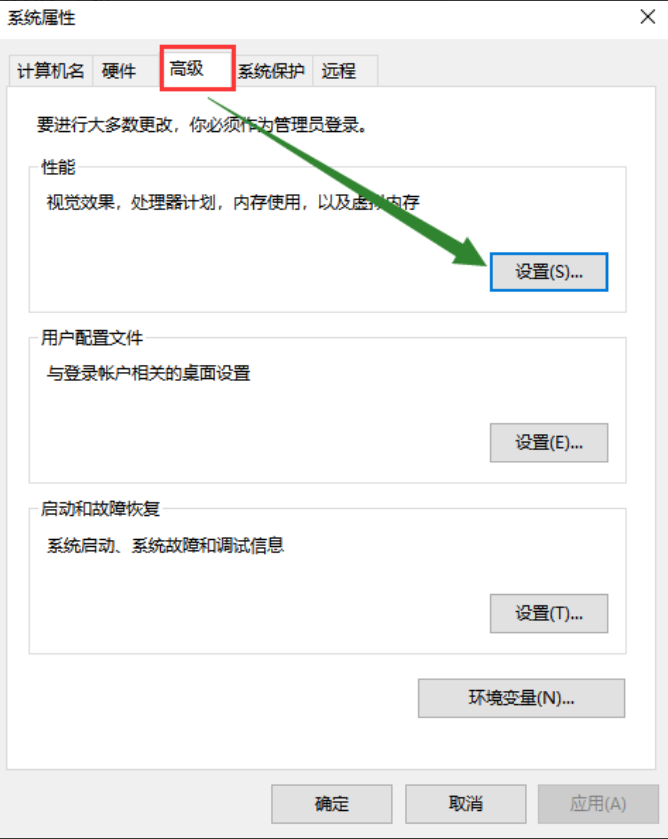This screenshot has height=839, width=668.
Task: Click the greyed-out 应用(A) button
Action: click(598, 804)
